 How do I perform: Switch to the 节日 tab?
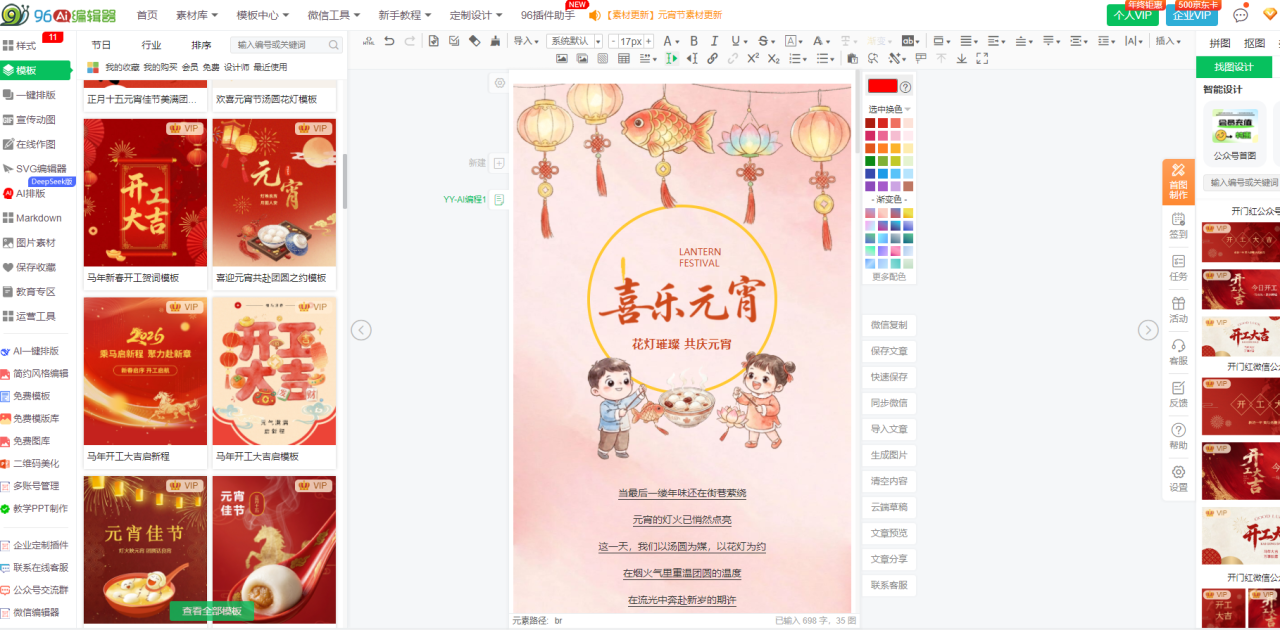tap(101, 45)
